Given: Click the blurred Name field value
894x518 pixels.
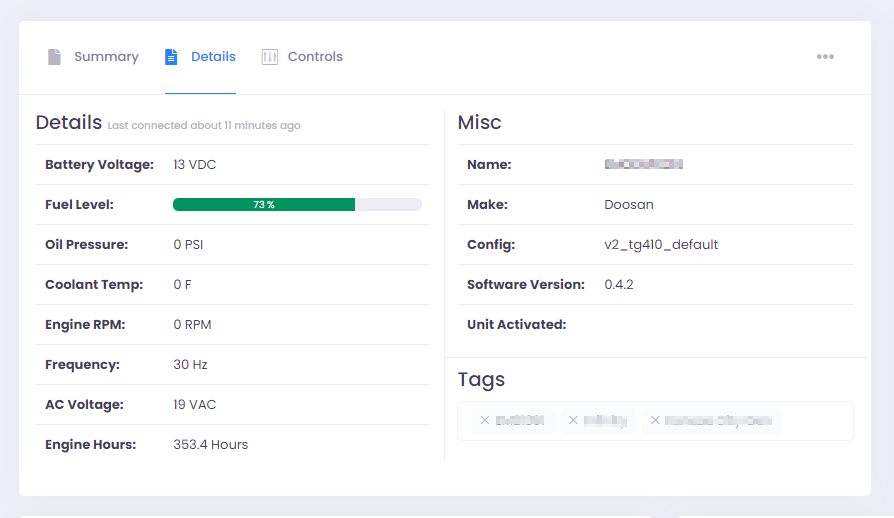Looking at the screenshot, I should pyautogui.click(x=643, y=164).
